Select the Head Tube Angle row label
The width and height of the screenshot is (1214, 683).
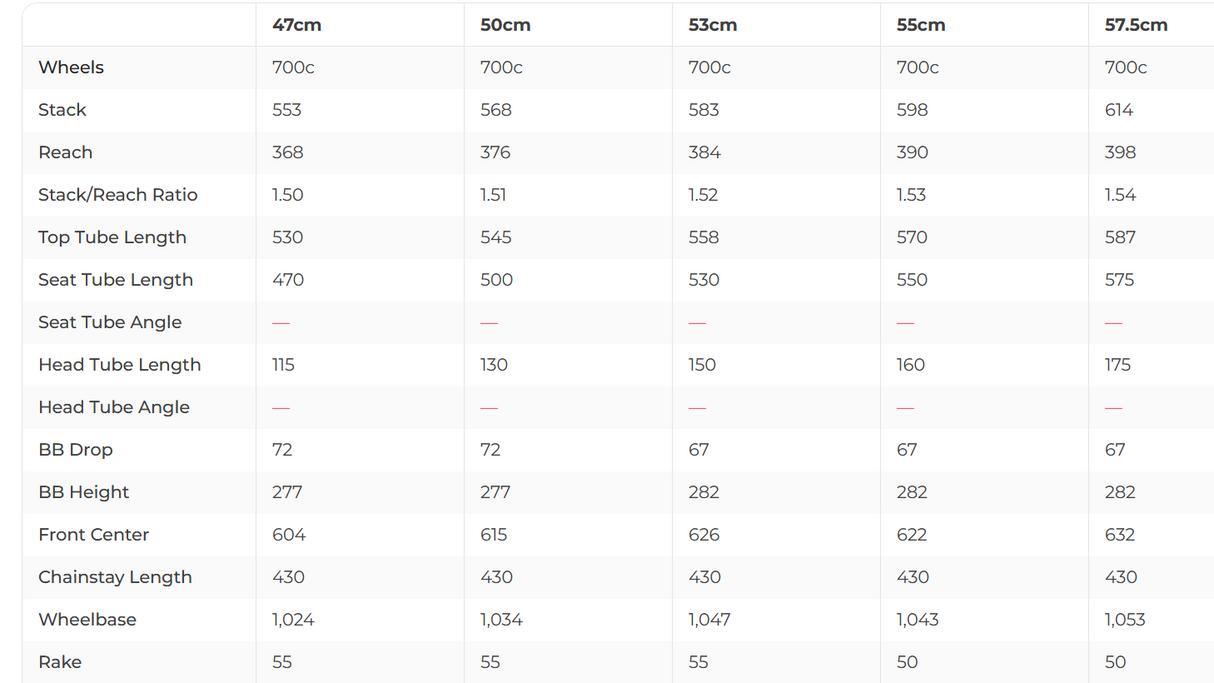(114, 407)
